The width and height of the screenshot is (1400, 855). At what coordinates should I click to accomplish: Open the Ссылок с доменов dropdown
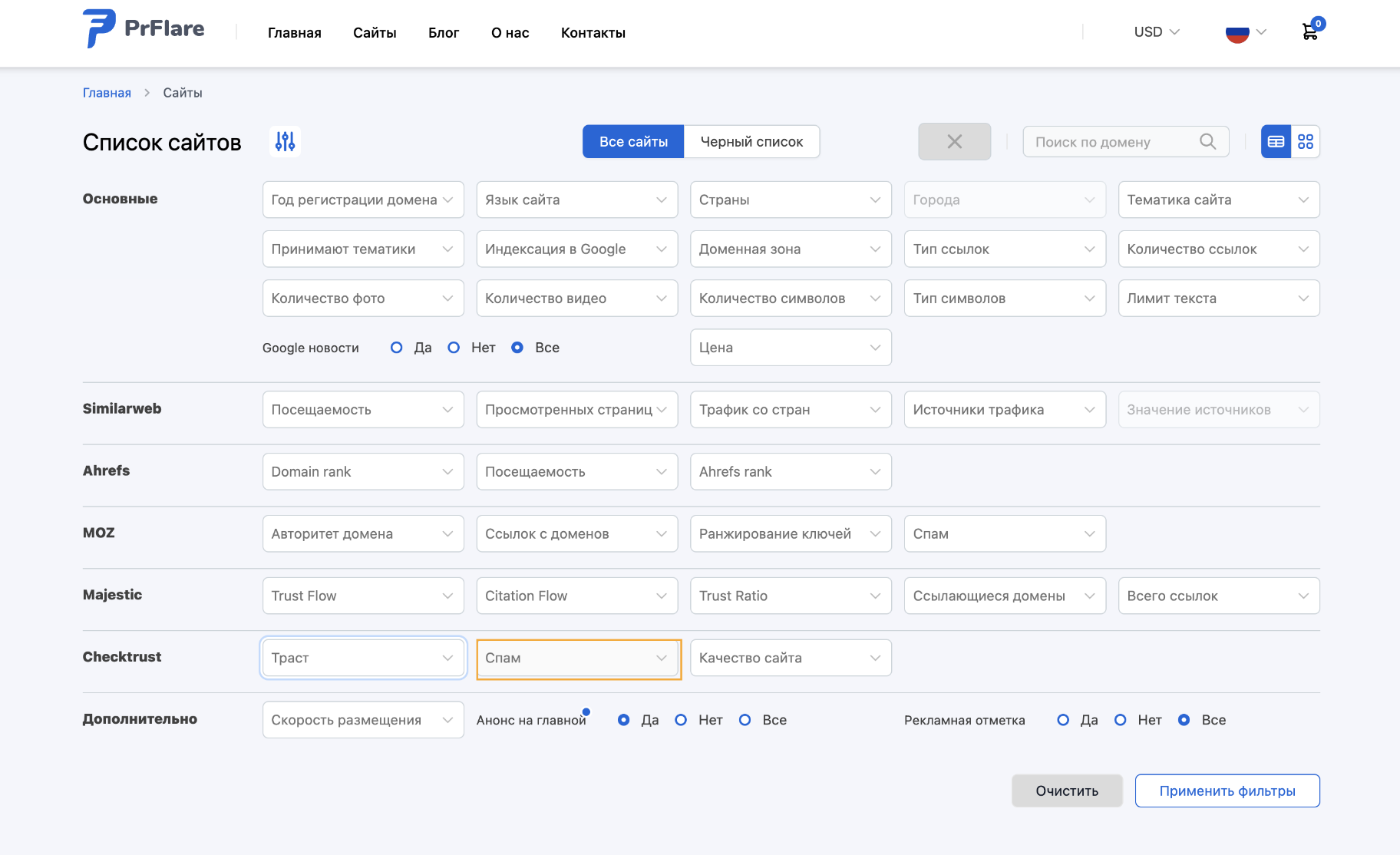[x=577, y=533]
